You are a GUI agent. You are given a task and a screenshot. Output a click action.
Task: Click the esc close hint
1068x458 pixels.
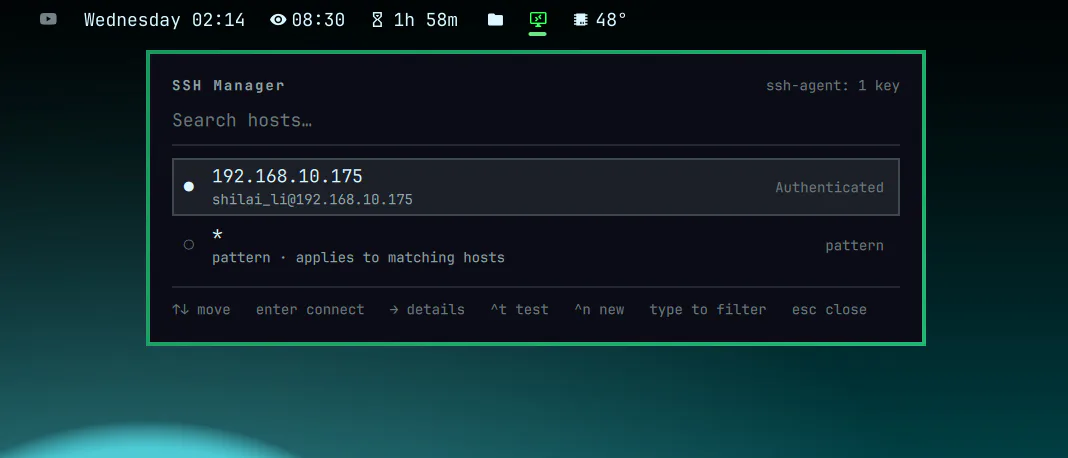[829, 309]
